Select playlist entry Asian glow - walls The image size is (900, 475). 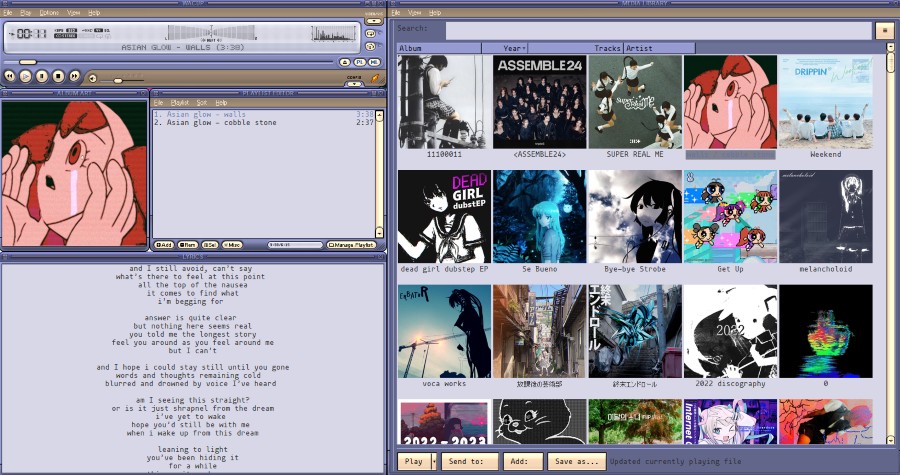click(263, 114)
